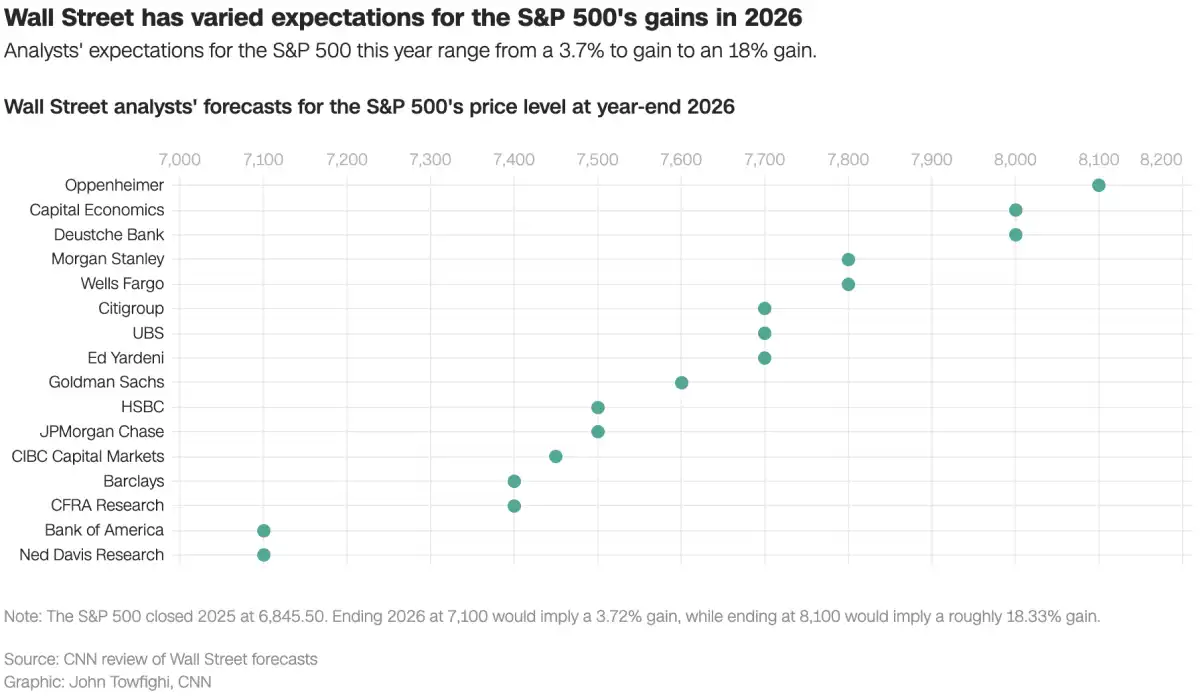Click the UBS data point

[764, 333]
